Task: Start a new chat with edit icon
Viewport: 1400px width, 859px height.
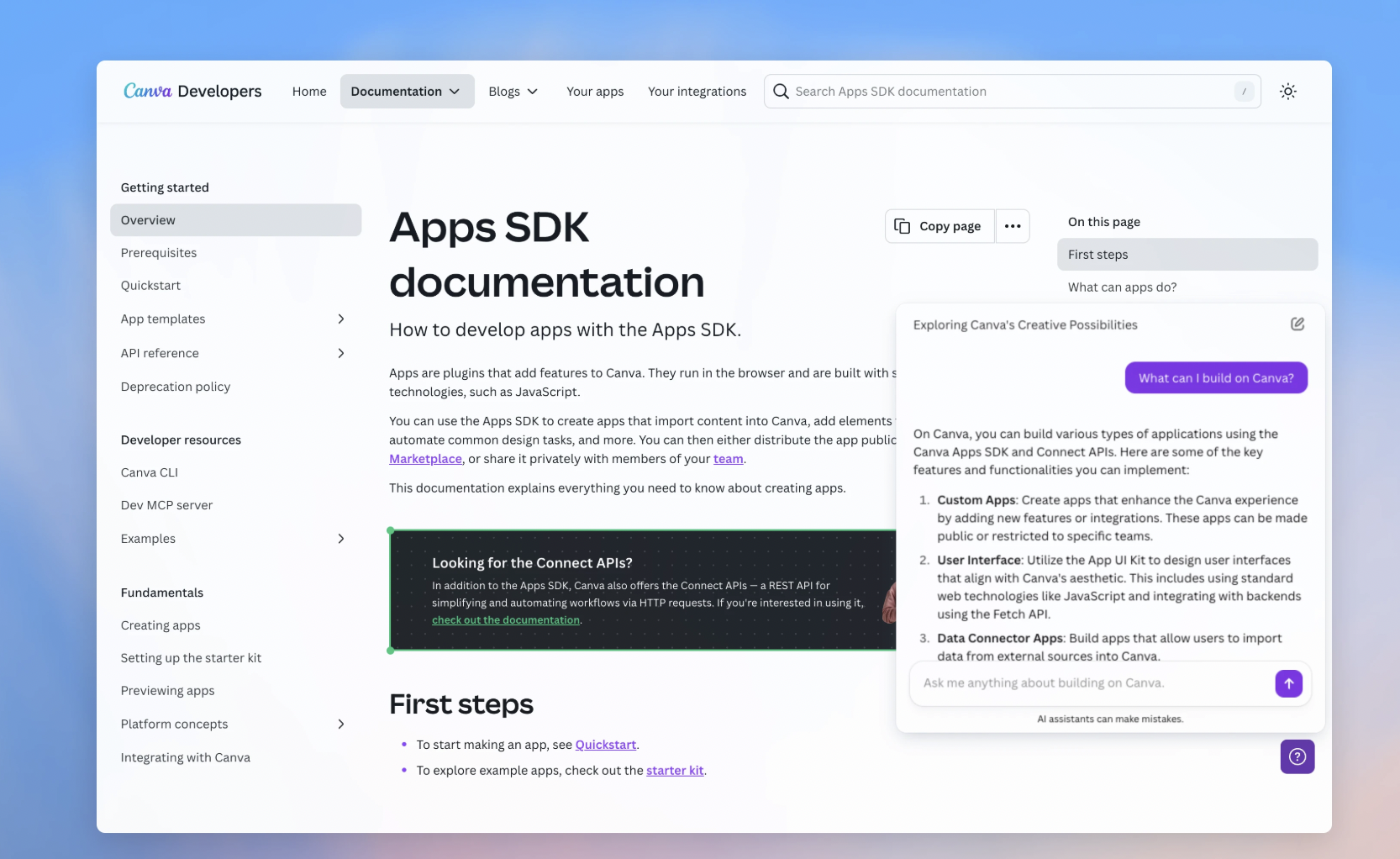Action: tap(1297, 324)
